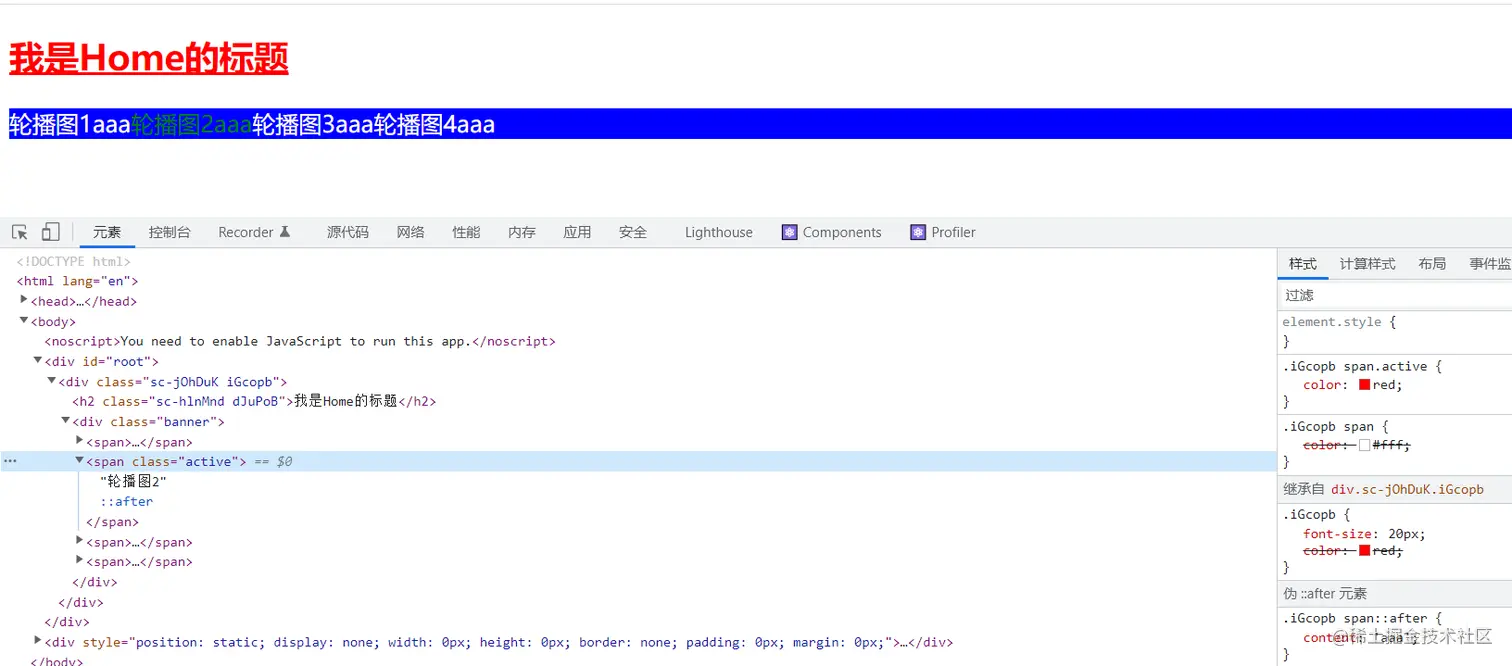Image resolution: width=1512 pixels, height=666 pixels.
Task: Select the 样式 sidebar tab
Action: pos(1303,264)
